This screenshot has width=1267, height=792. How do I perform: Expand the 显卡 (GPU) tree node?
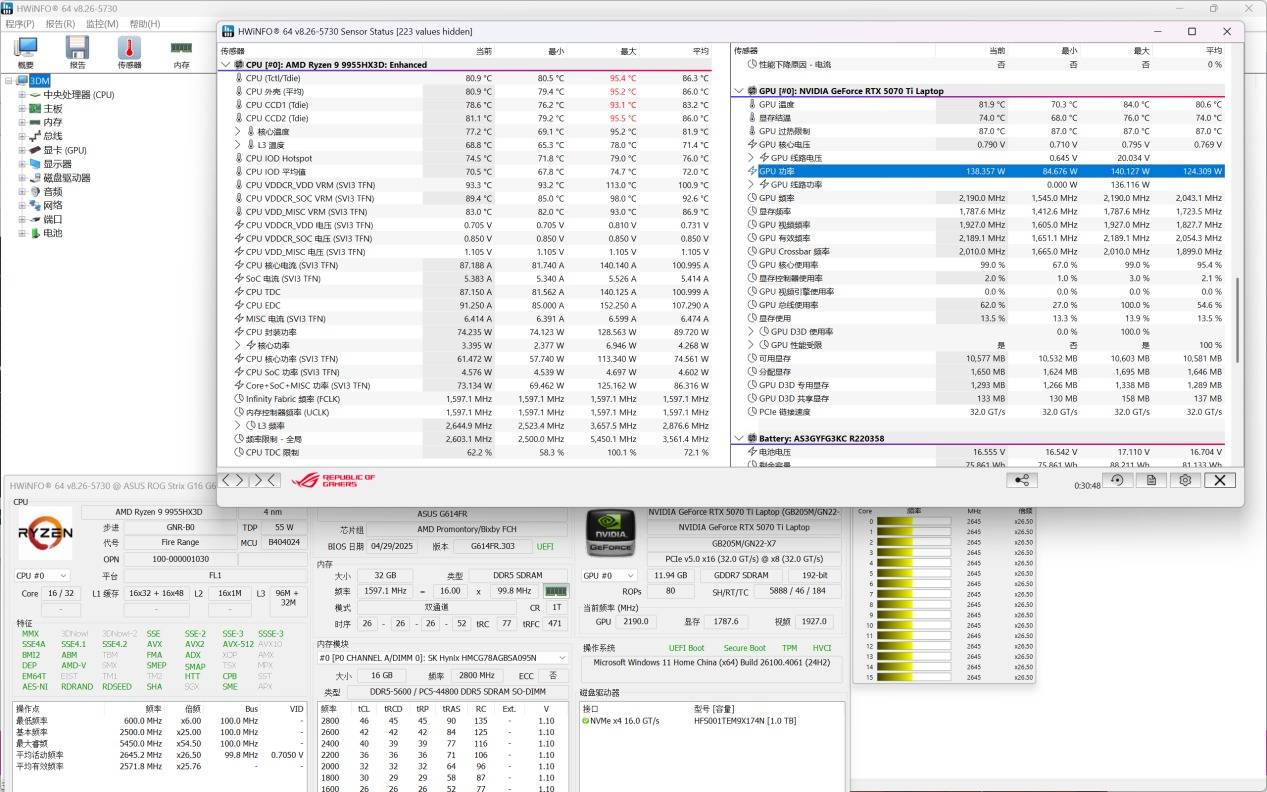(x=22, y=150)
